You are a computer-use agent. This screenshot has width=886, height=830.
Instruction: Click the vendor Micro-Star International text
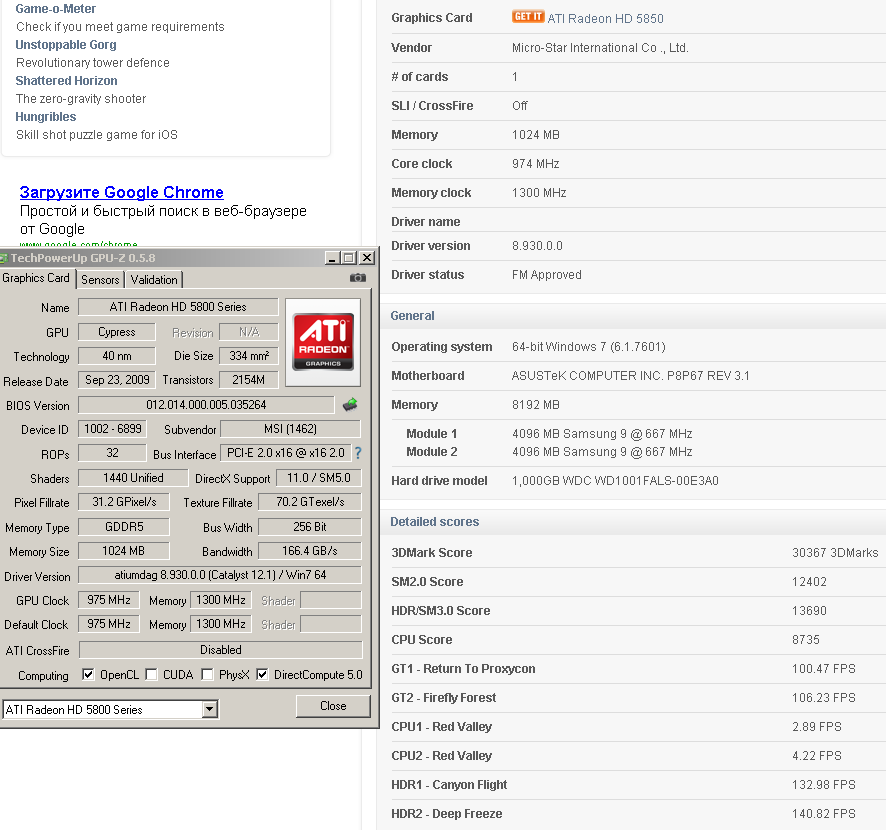(x=600, y=47)
